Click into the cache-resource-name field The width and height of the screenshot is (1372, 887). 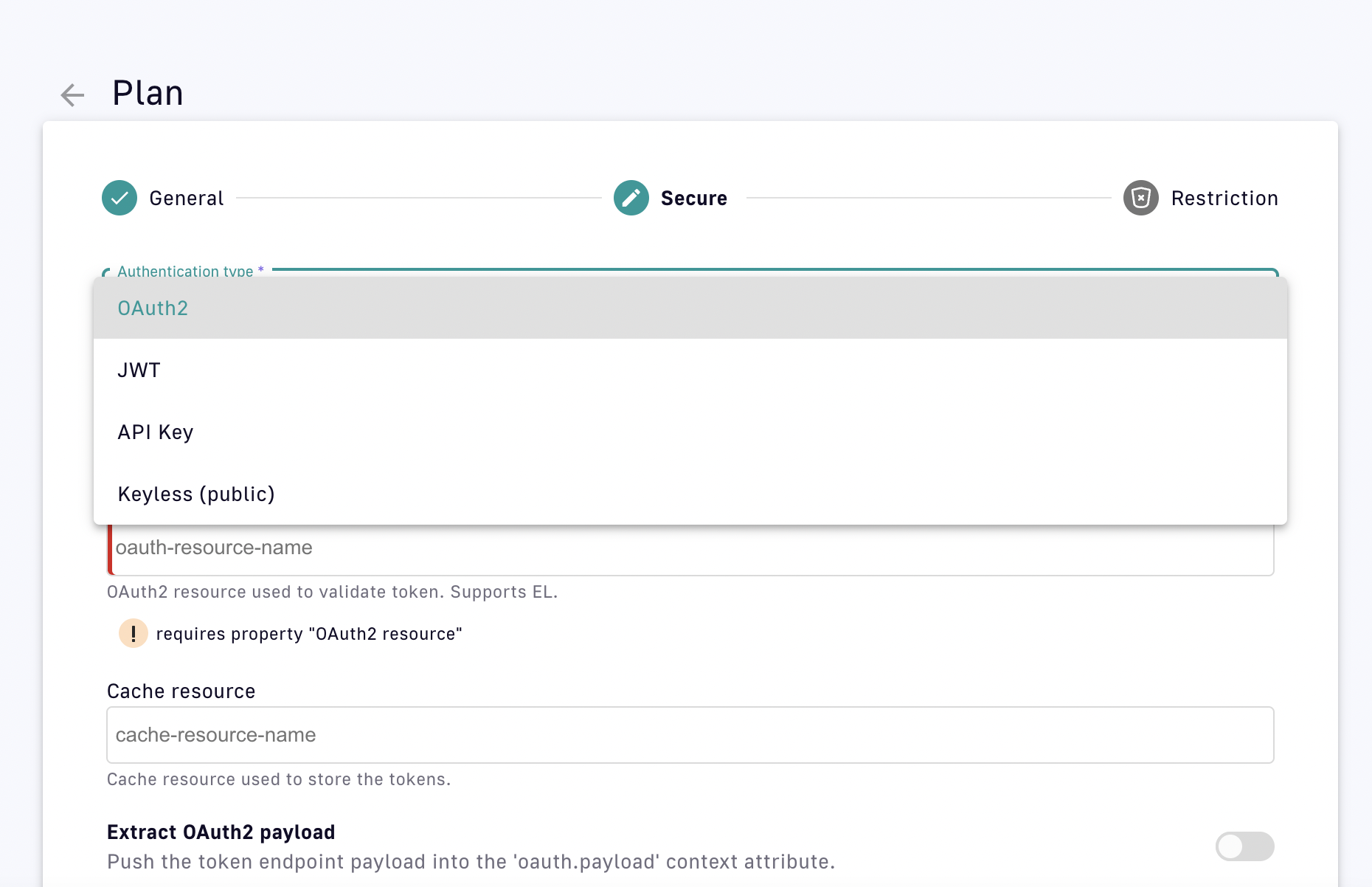click(x=690, y=735)
